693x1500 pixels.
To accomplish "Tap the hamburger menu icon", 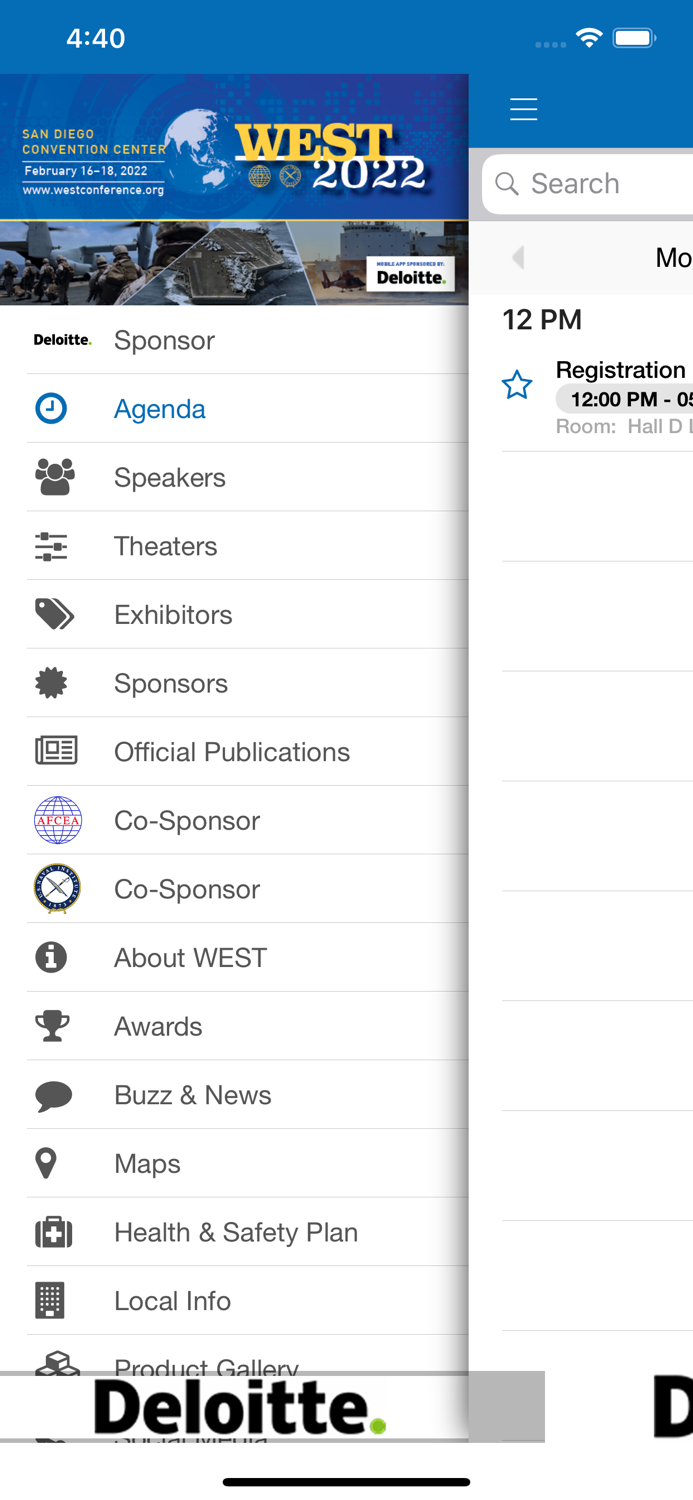I will [523, 109].
